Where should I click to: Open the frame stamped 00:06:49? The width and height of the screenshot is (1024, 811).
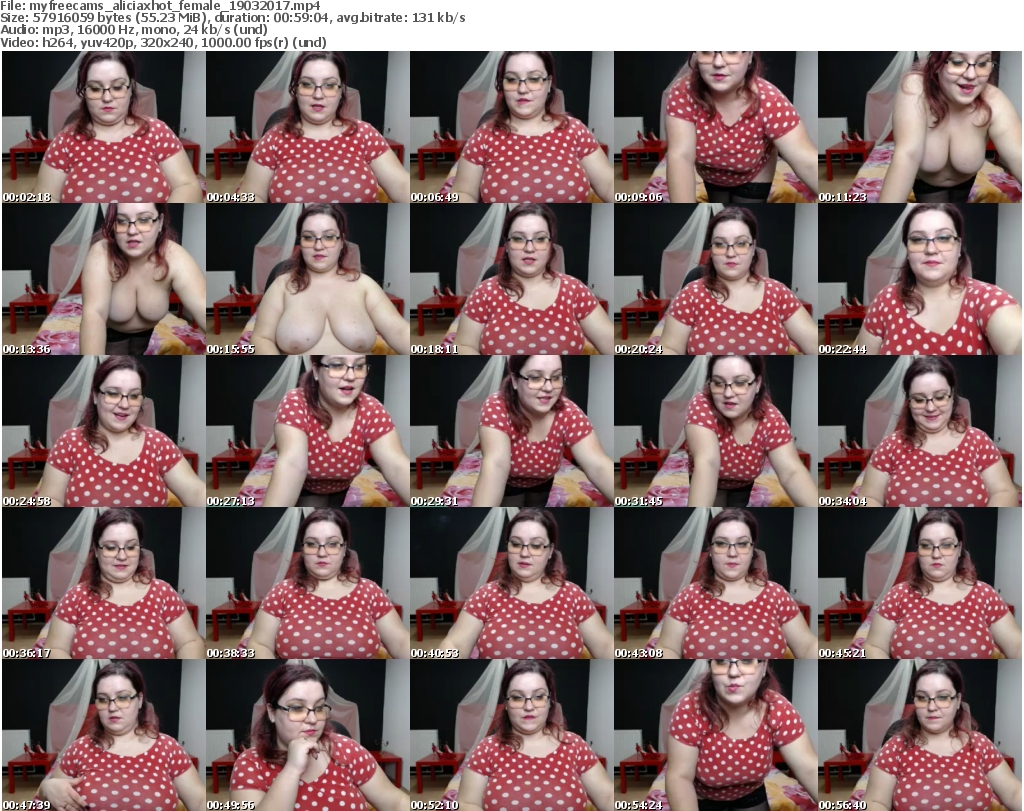click(511, 127)
